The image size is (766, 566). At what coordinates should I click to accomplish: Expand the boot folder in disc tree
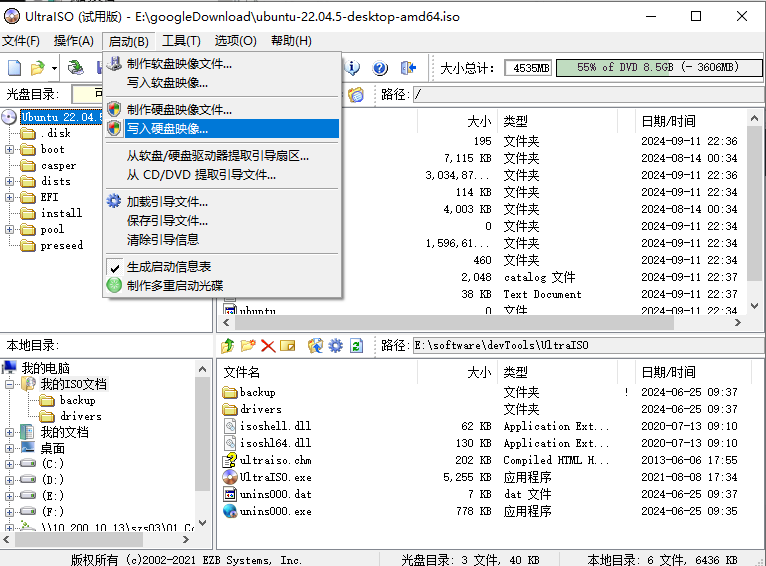tap(9, 149)
